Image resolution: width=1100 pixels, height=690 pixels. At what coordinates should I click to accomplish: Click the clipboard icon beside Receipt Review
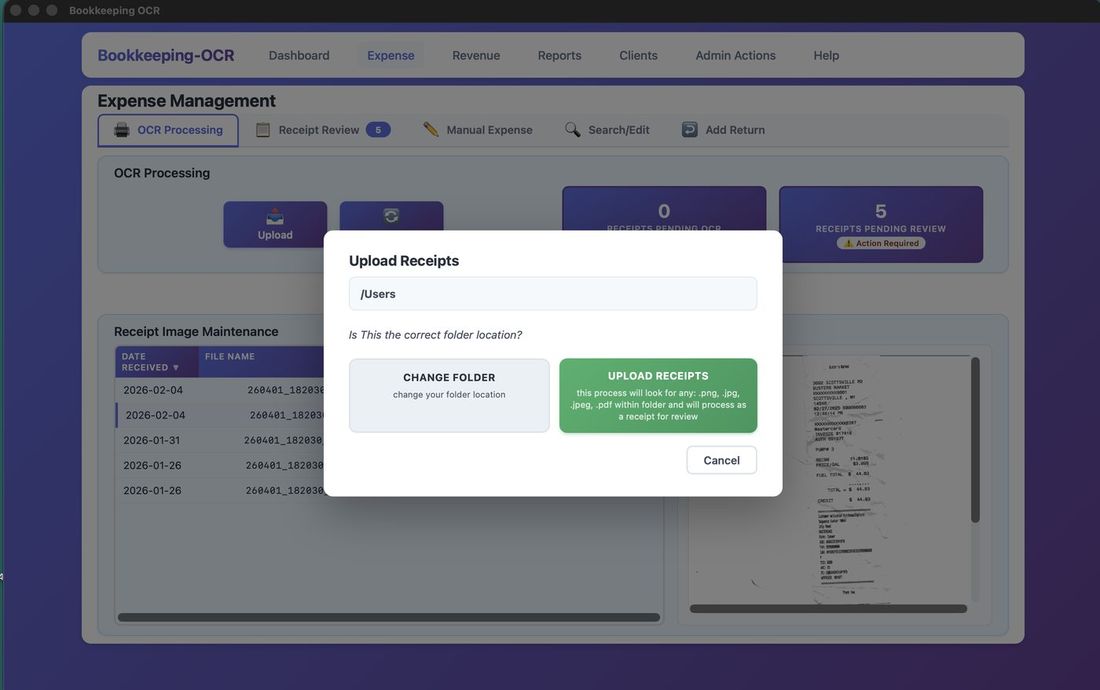263,130
